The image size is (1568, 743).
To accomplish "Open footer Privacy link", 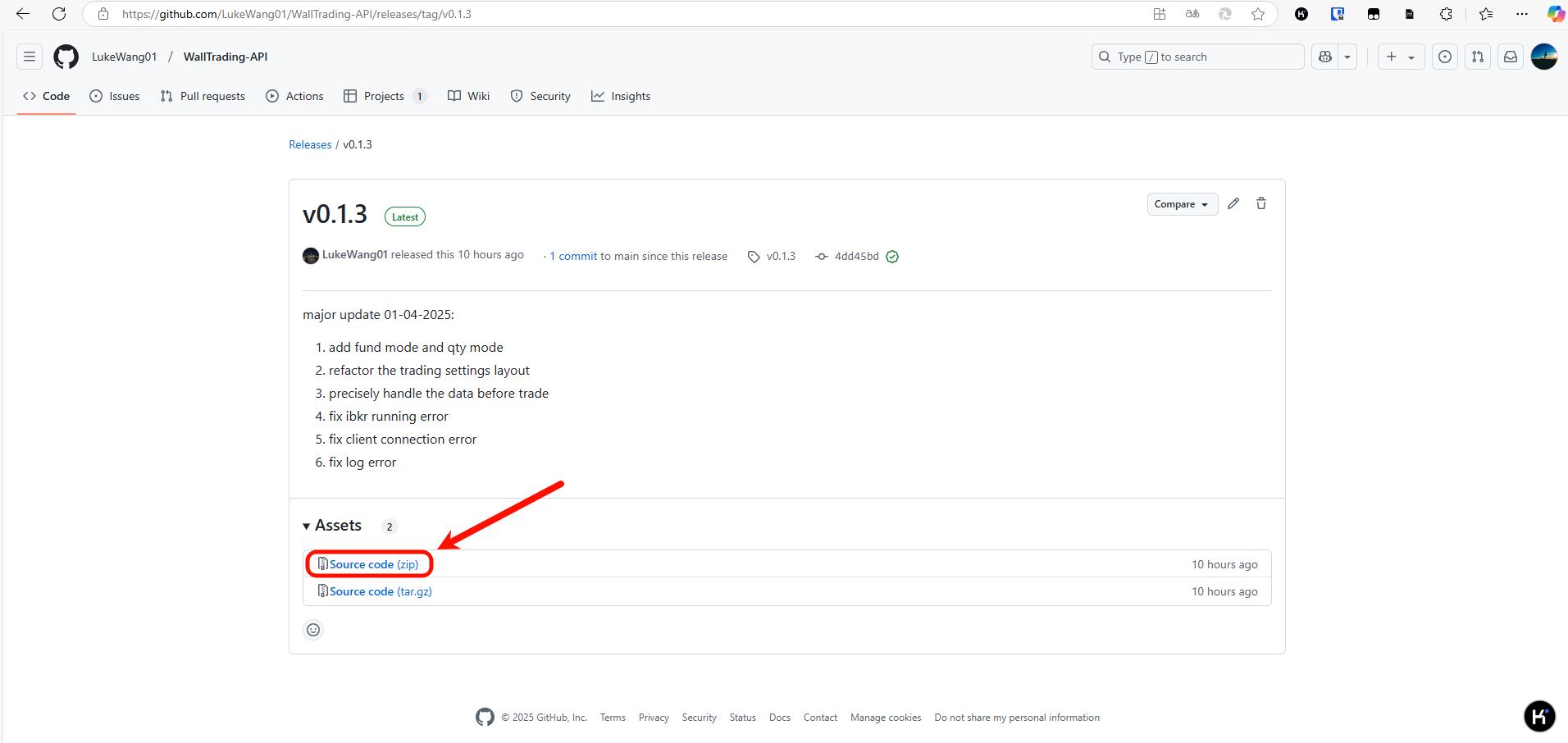I will 654,718.
